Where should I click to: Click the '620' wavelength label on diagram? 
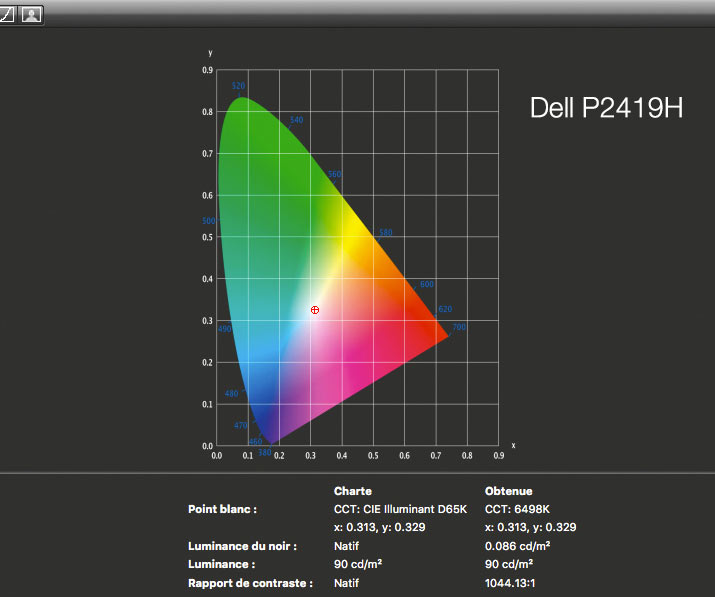(445, 309)
